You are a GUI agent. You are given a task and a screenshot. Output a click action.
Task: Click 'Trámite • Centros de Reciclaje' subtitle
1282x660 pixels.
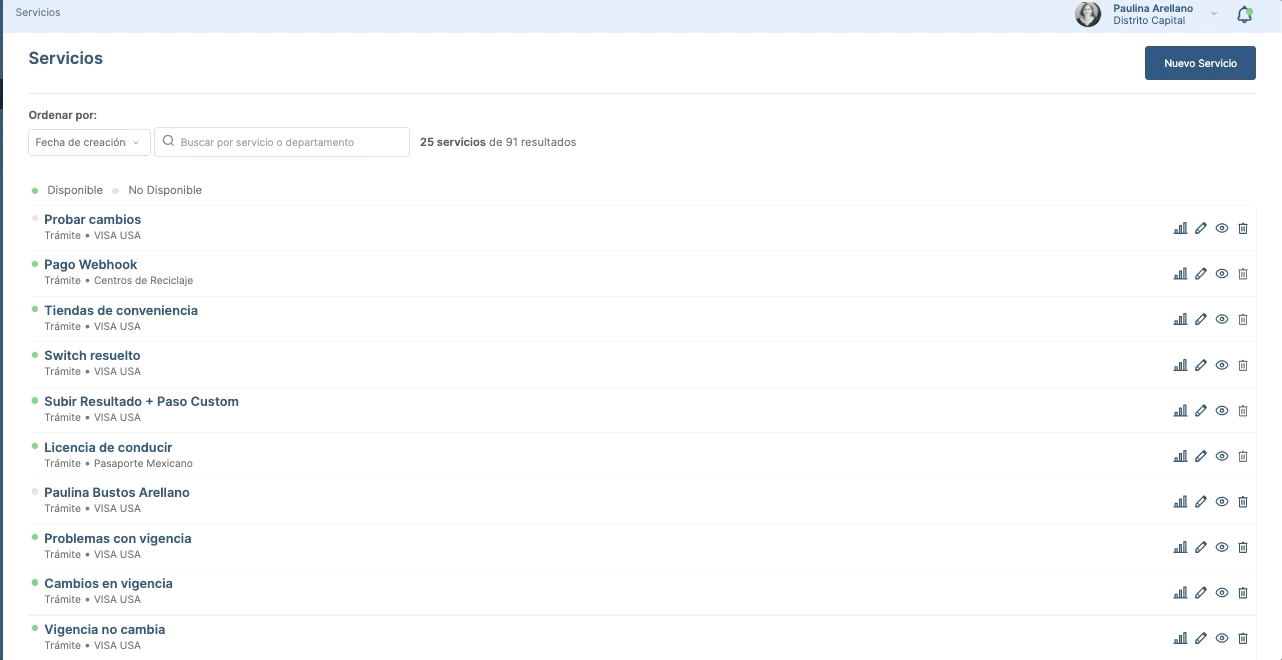point(119,280)
